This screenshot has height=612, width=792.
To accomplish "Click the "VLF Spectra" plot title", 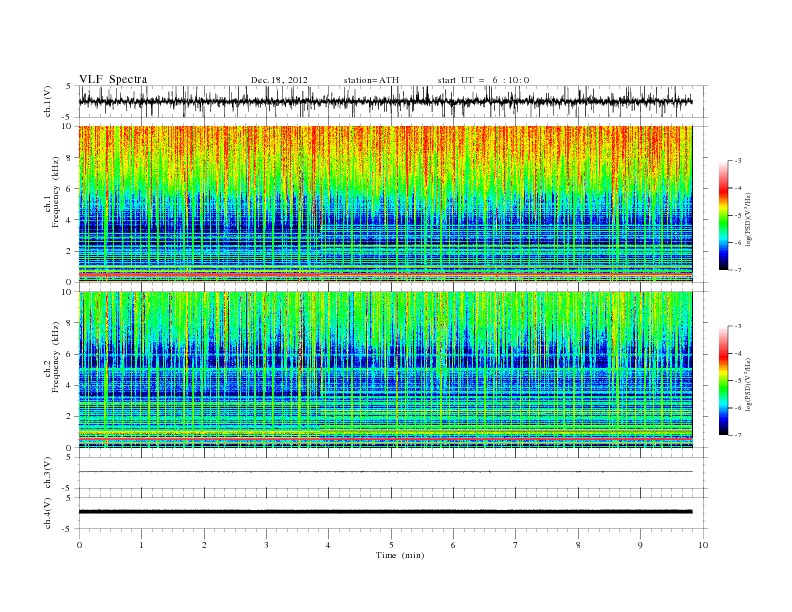I will pyautogui.click(x=113, y=79).
